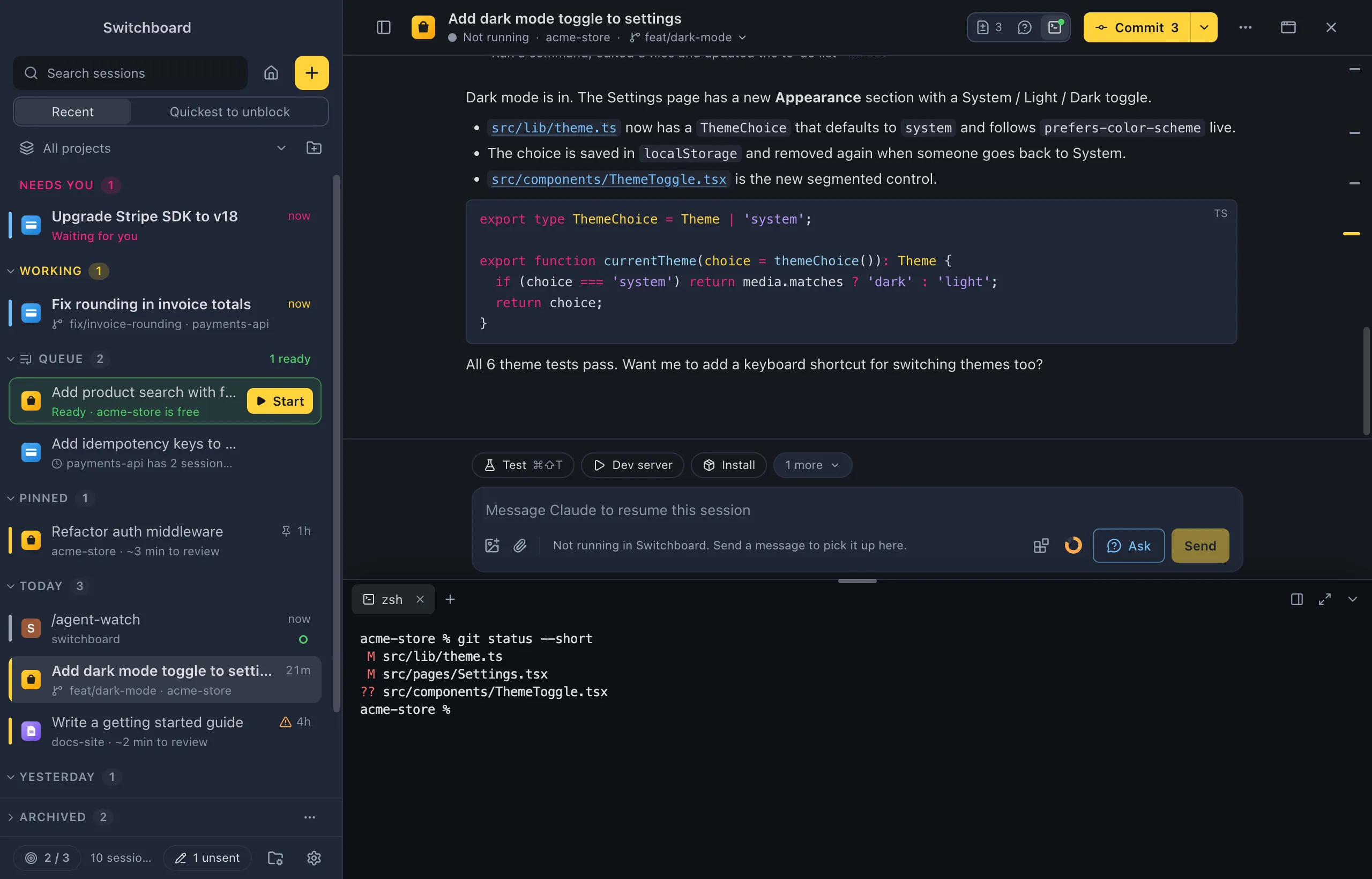Run the Test action
The height and width of the screenshot is (879, 1372).
coord(523,465)
